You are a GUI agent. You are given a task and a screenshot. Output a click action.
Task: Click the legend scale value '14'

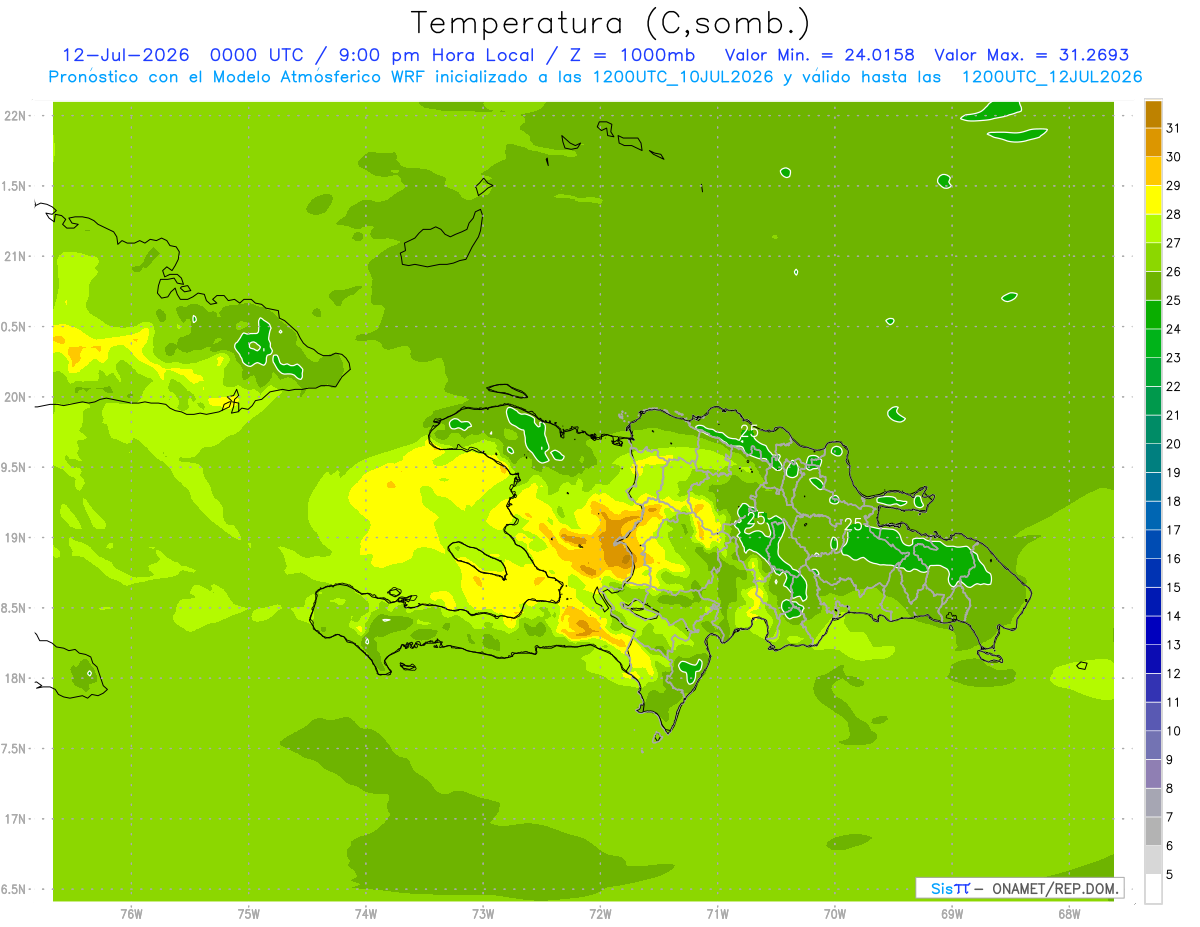click(x=1174, y=616)
